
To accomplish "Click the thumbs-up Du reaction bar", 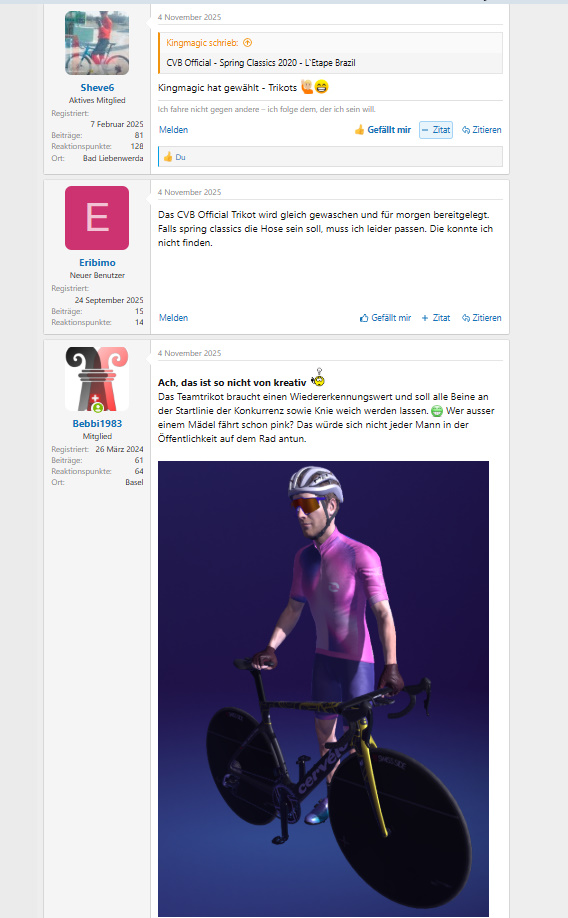I will (x=330, y=157).
